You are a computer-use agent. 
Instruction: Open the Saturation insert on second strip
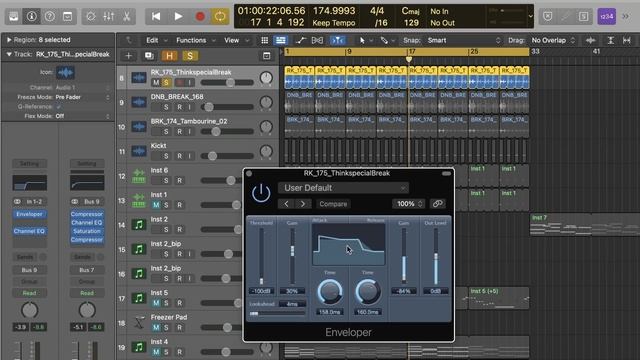87,231
